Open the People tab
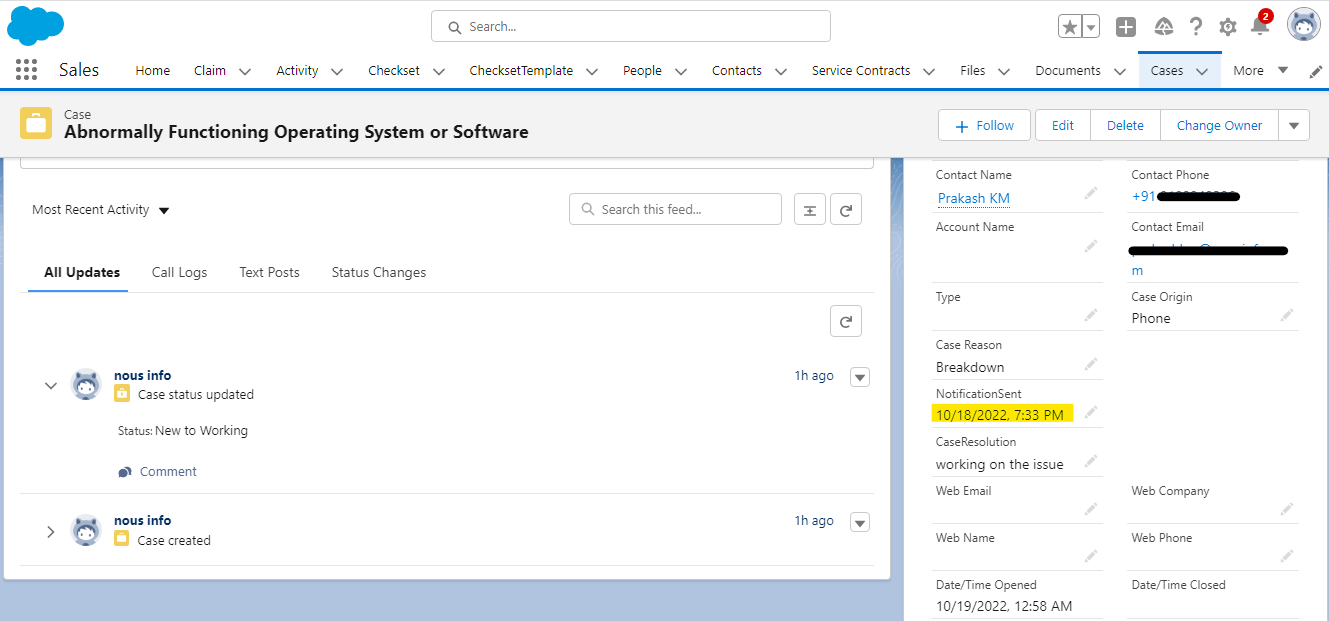The width and height of the screenshot is (1329, 621). [x=642, y=71]
